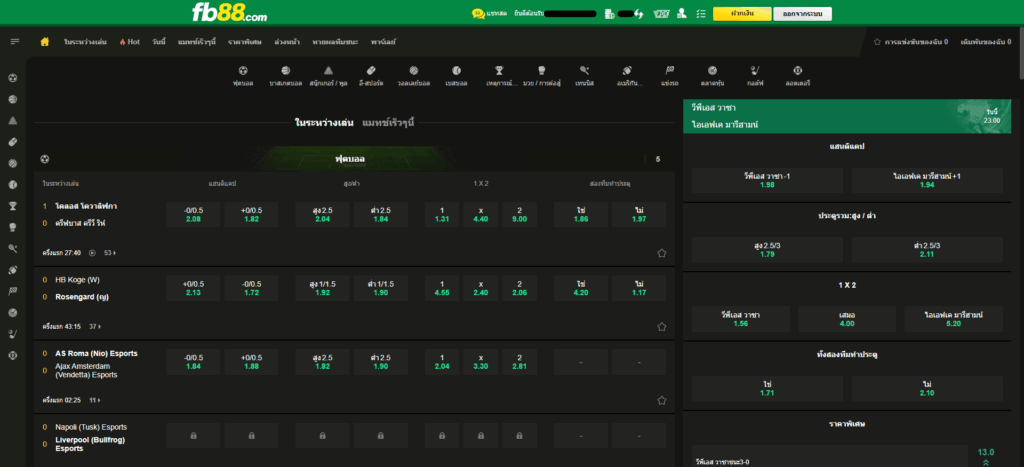
Task: Expand 11 more markets for AS Roma match
Action: [x=95, y=400]
